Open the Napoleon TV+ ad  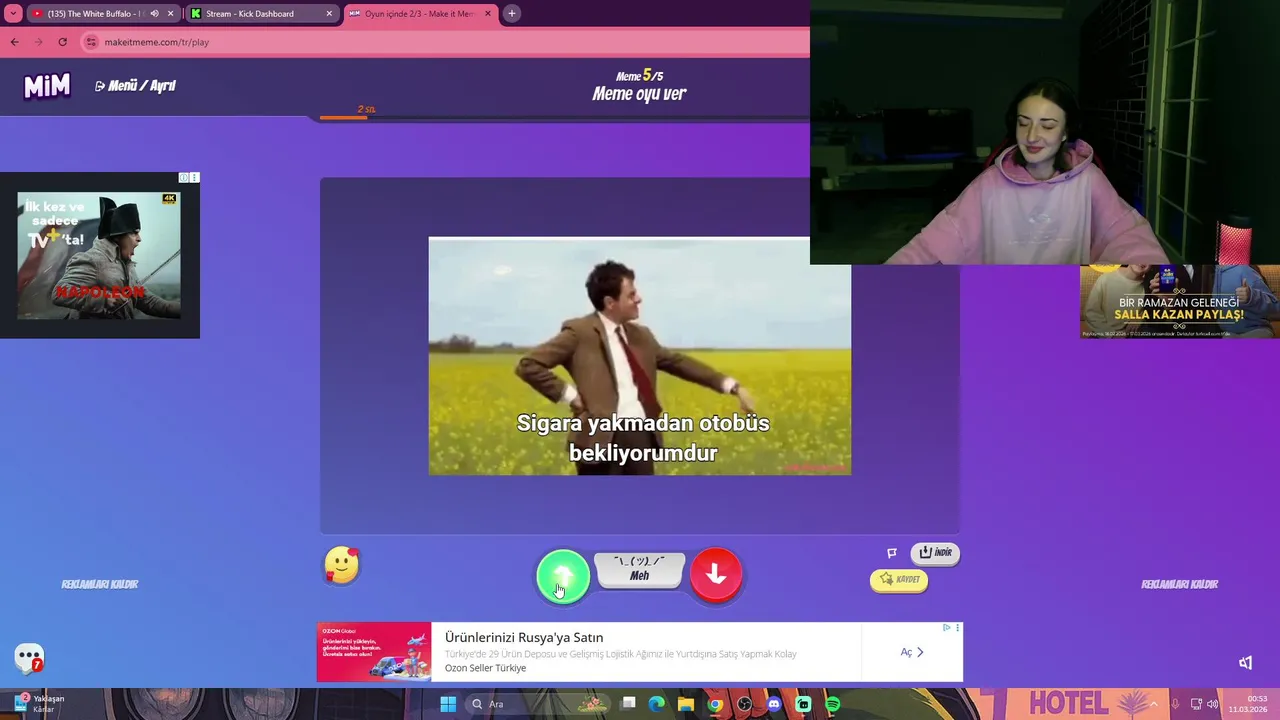pos(99,256)
